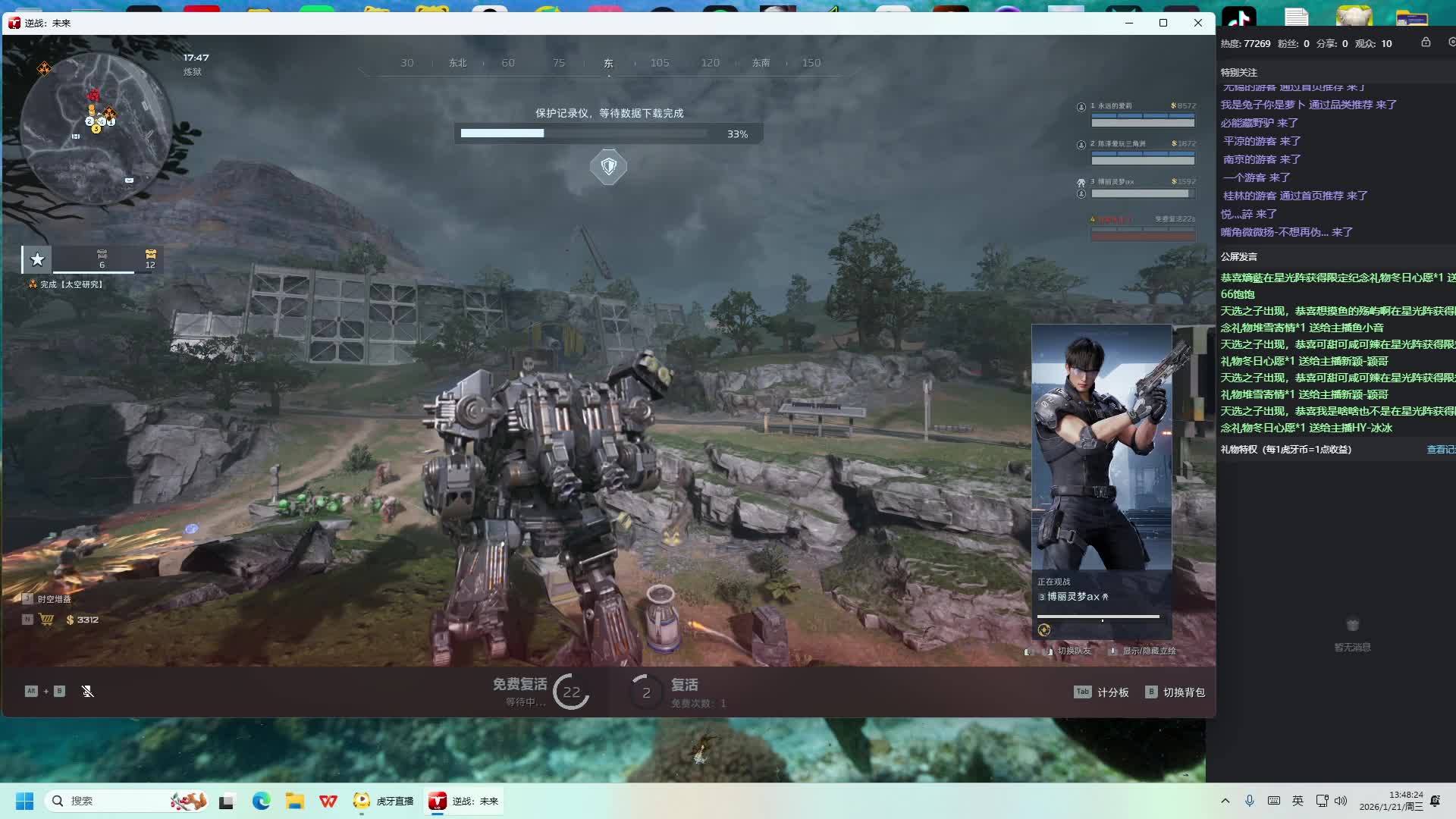Click the circular minimap
The image size is (1456, 819).
[x=95, y=127]
